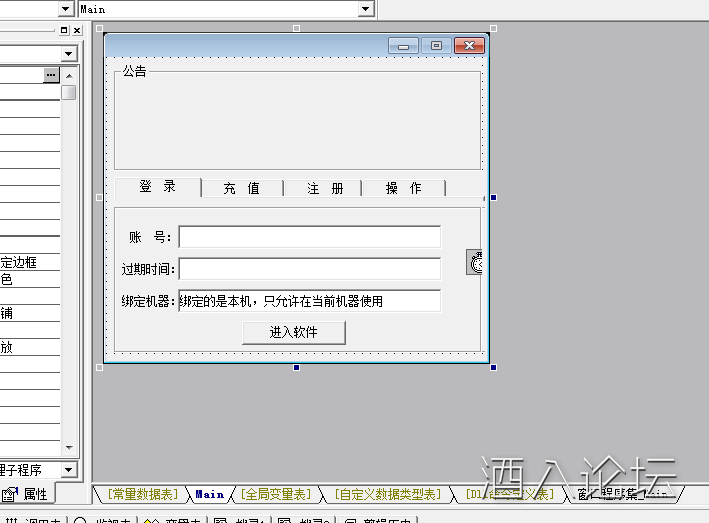Close the properties panel

(x=78, y=30)
